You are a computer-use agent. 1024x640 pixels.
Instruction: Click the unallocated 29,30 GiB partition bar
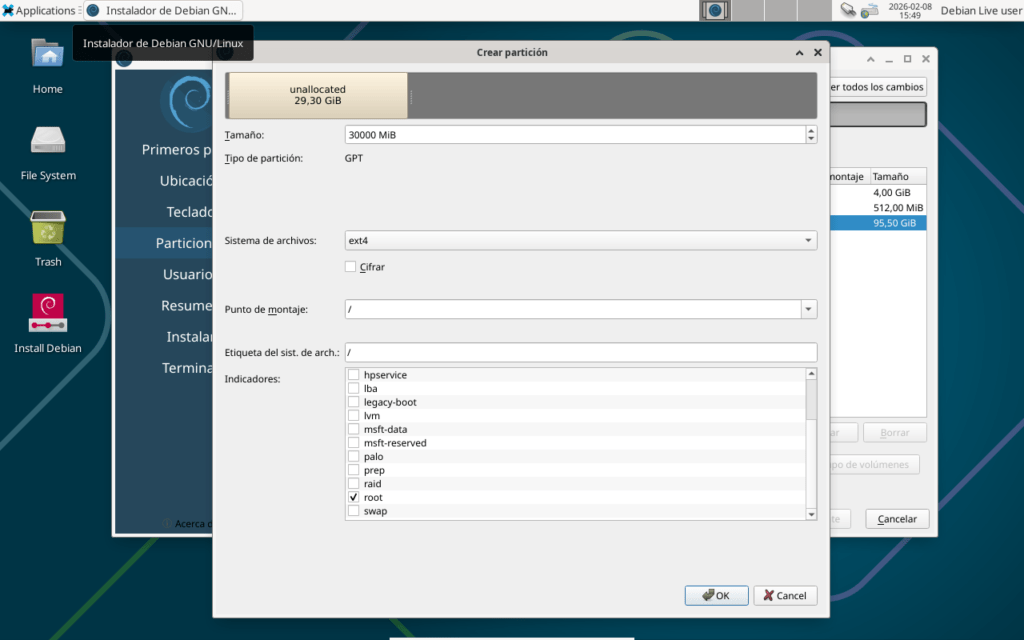coord(318,96)
